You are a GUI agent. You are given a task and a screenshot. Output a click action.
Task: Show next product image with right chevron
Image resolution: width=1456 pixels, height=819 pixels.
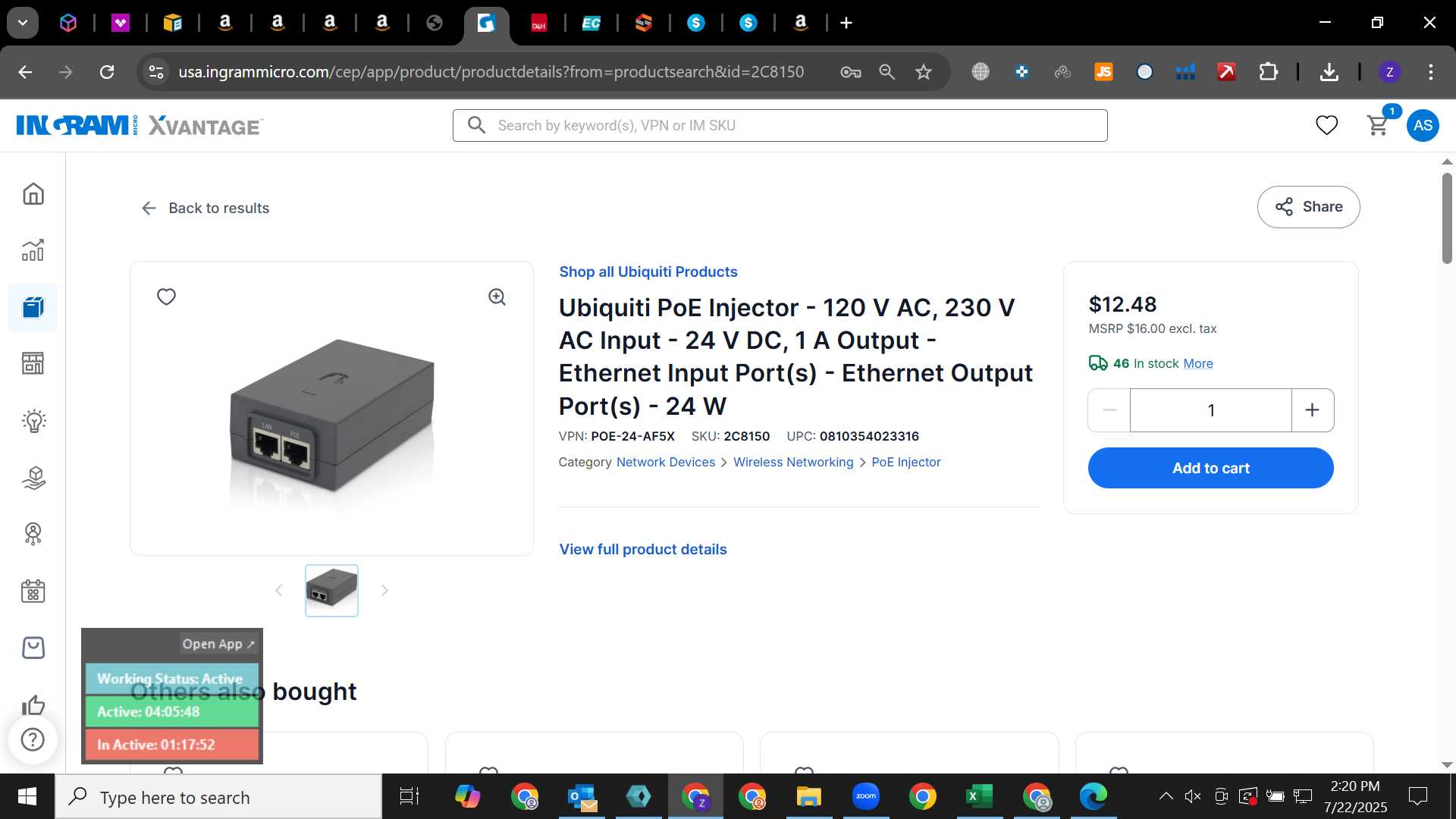[384, 591]
